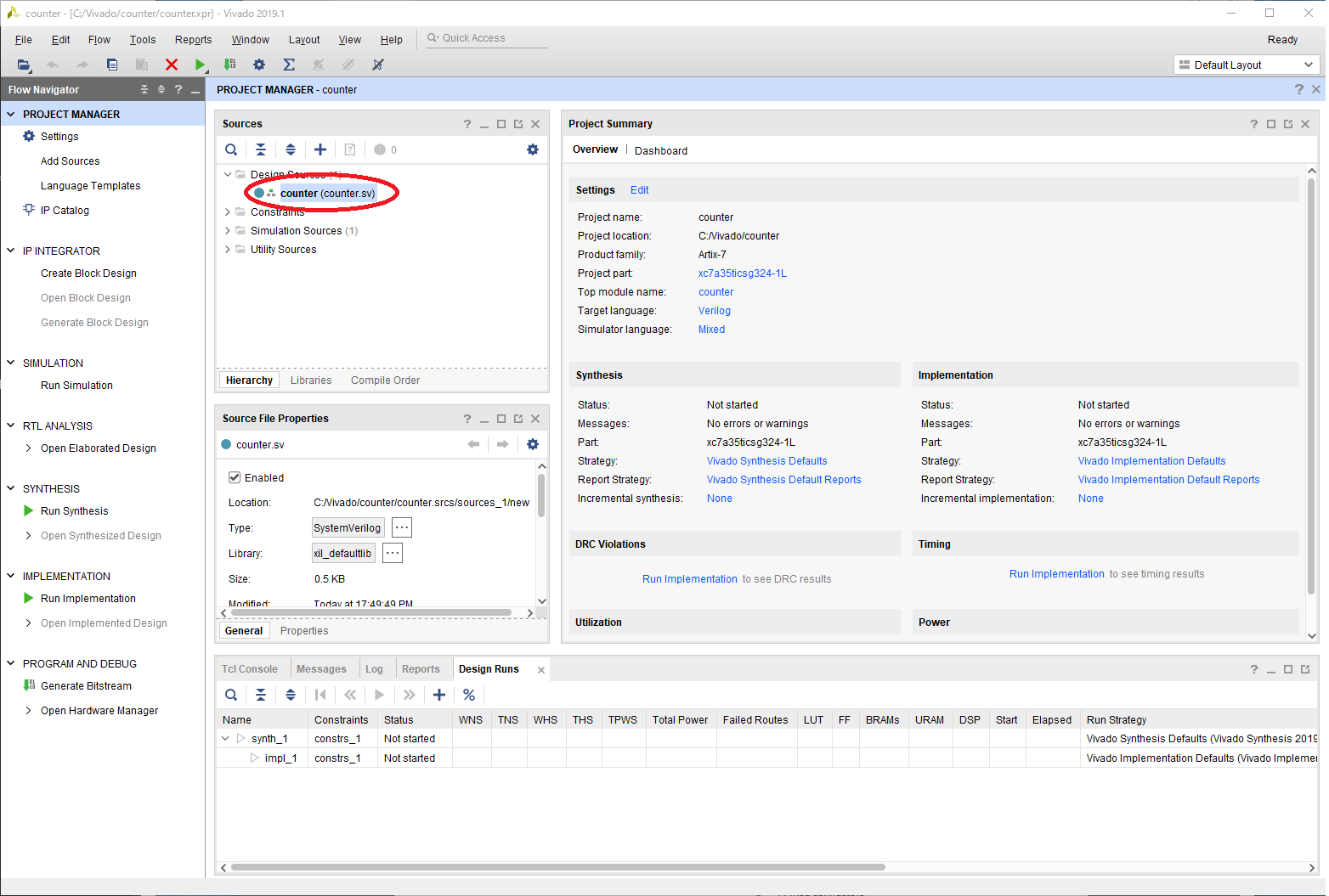
Task: Open Source File Properties gear settings
Action: click(533, 444)
